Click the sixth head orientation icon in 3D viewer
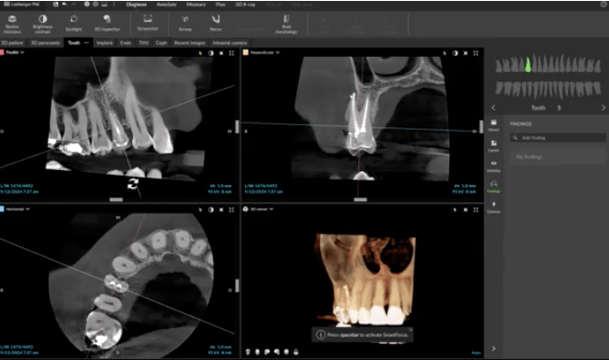The height and width of the screenshot is (360, 609). [x=296, y=352]
